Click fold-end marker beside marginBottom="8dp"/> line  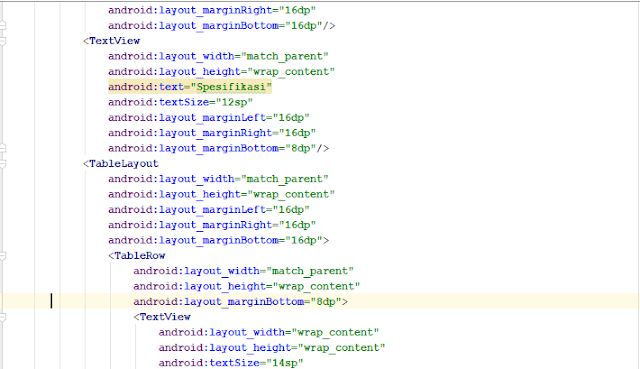tap(2, 148)
